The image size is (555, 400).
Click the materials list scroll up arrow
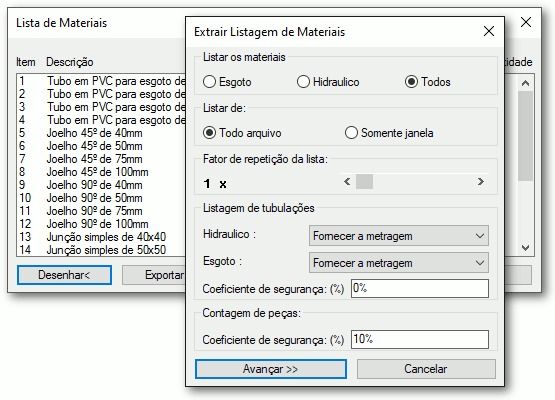[x=525, y=84]
